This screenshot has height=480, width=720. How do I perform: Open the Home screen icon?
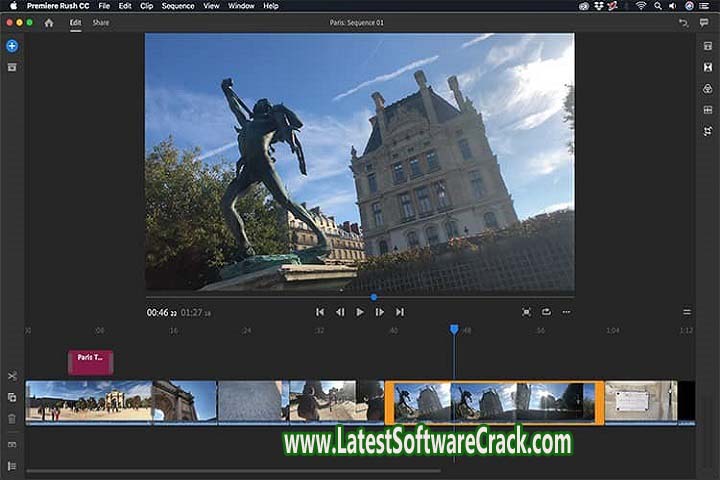48,22
